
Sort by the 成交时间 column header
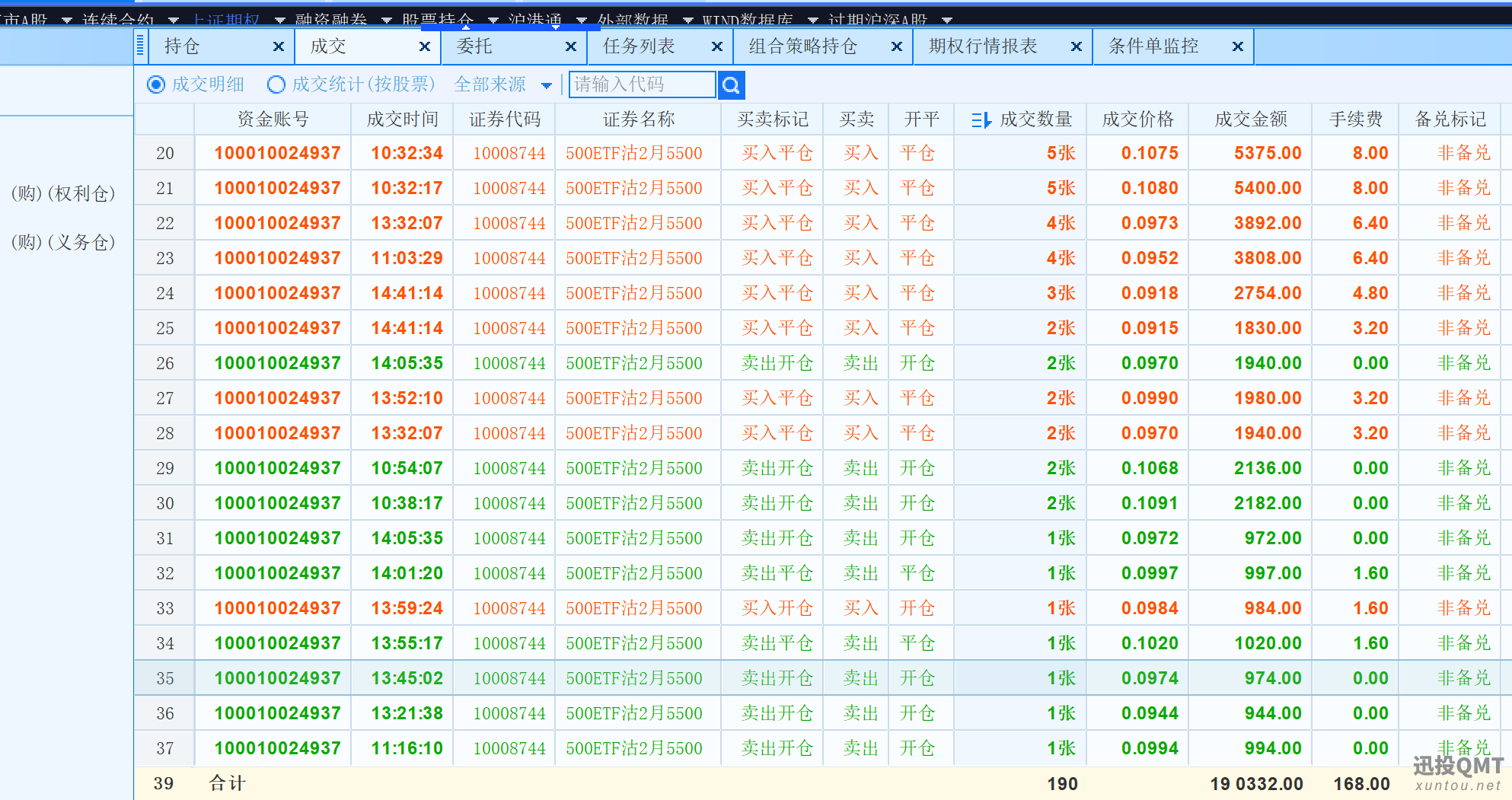(403, 120)
